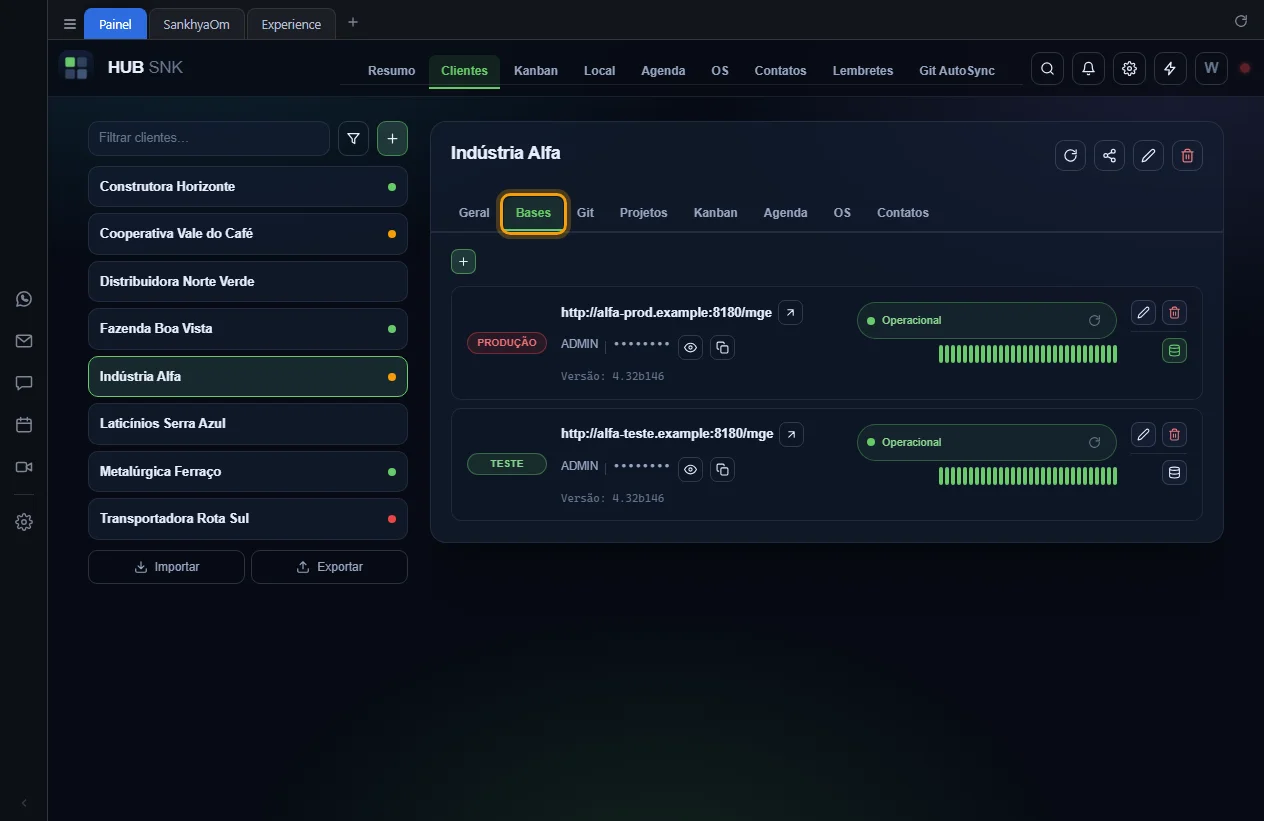The width and height of the screenshot is (1264, 821).
Task: Copy the PRODUÇÃO base password
Action: (x=722, y=348)
